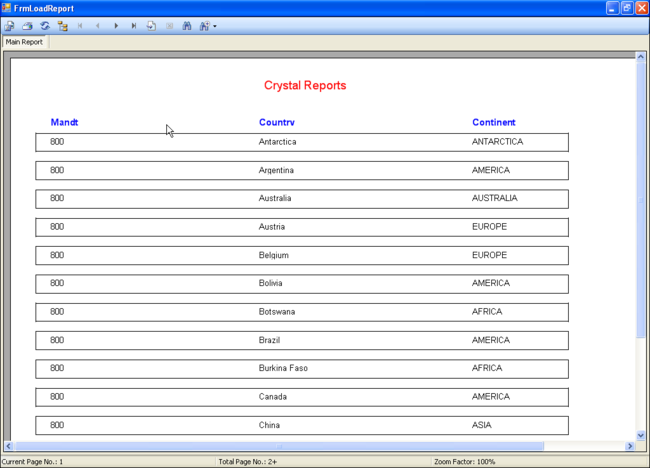Expand the Zoom dropdown arrow
Image resolution: width=650 pixels, height=468 pixels.
(215, 26)
